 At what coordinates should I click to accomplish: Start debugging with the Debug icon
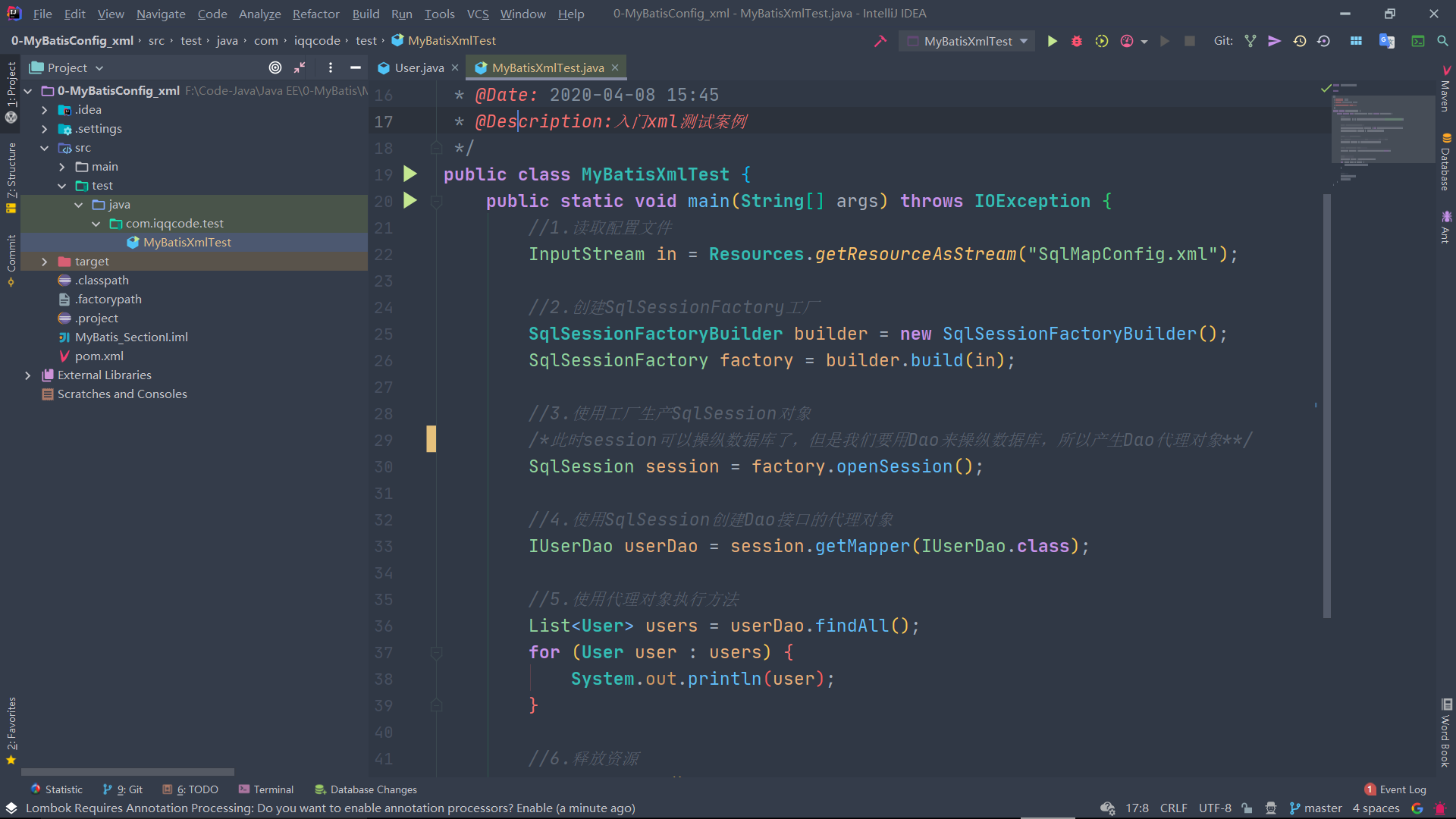pyautogui.click(x=1076, y=41)
